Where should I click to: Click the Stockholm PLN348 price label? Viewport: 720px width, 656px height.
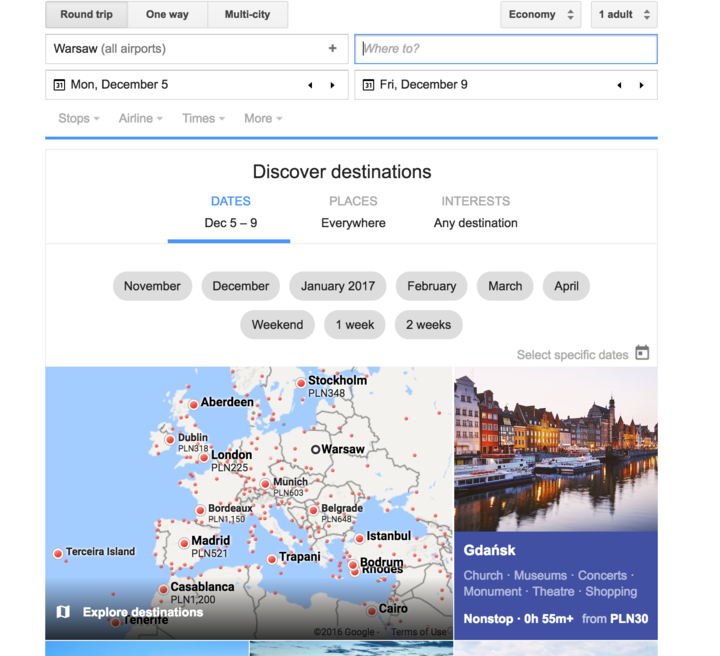pyautogui.click(x=326, y=393)
